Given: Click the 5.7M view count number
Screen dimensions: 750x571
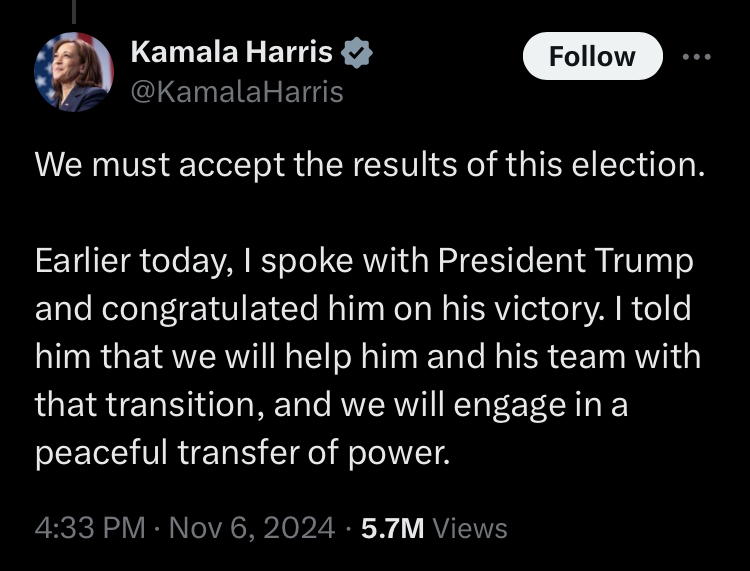Looking at the screenshot, I should (x=391, y=528).
